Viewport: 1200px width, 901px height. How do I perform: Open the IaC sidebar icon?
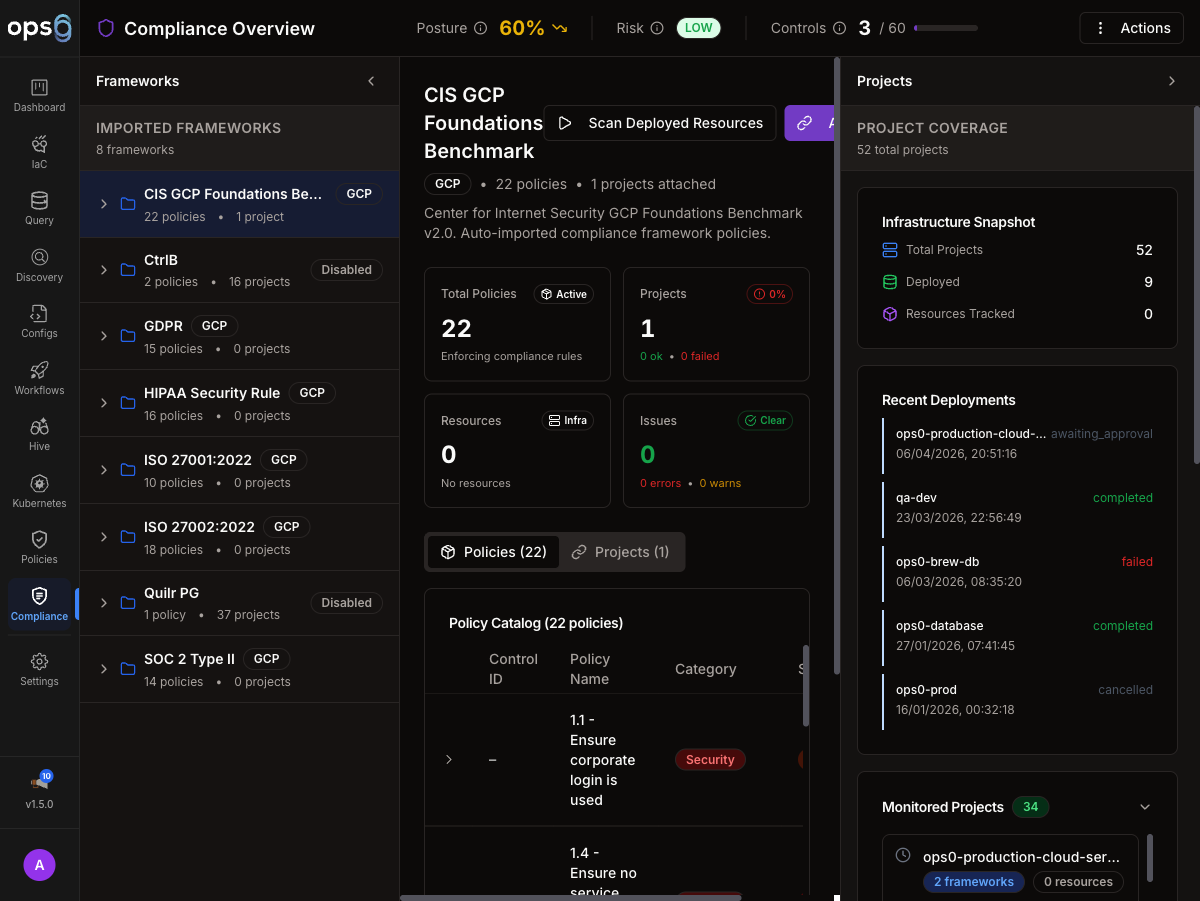[x=39, y=145]
